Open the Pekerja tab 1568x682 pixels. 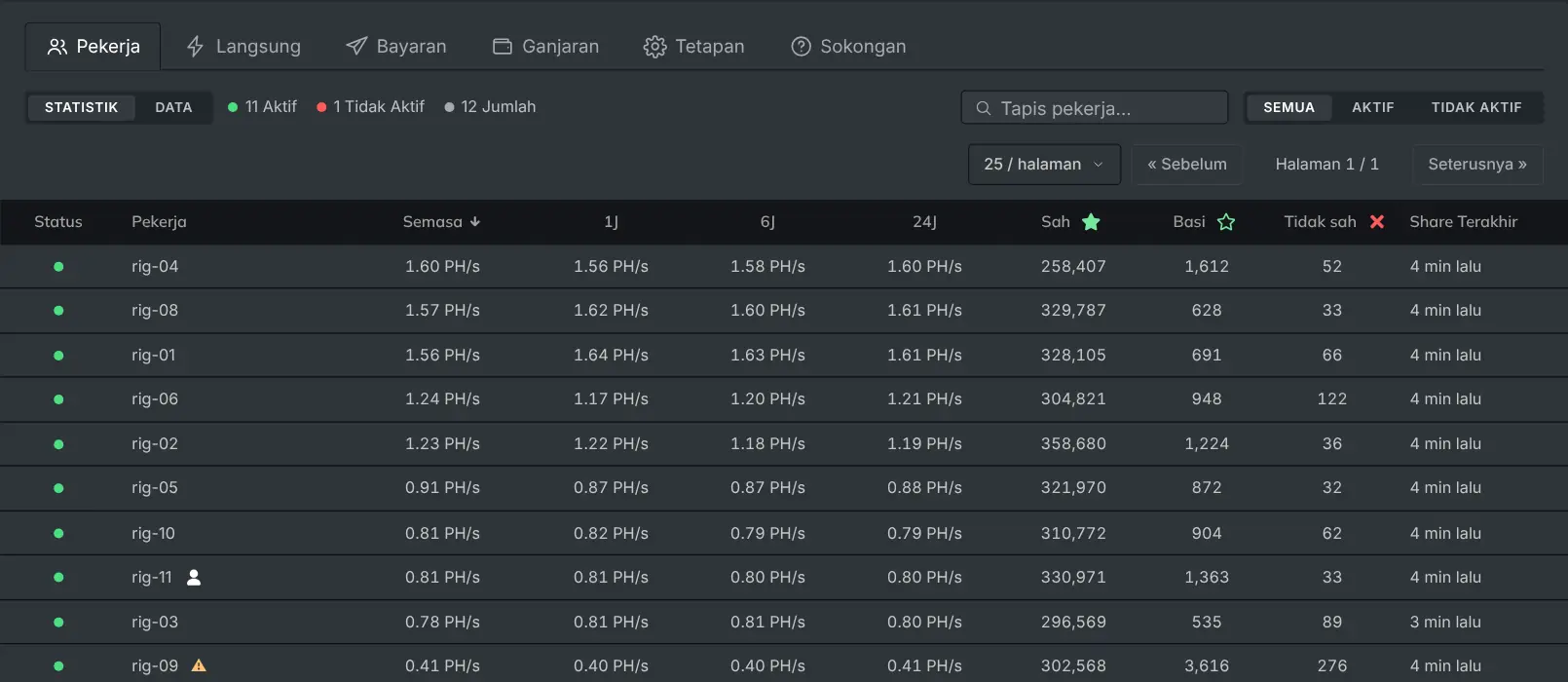(x=93, y=46)
